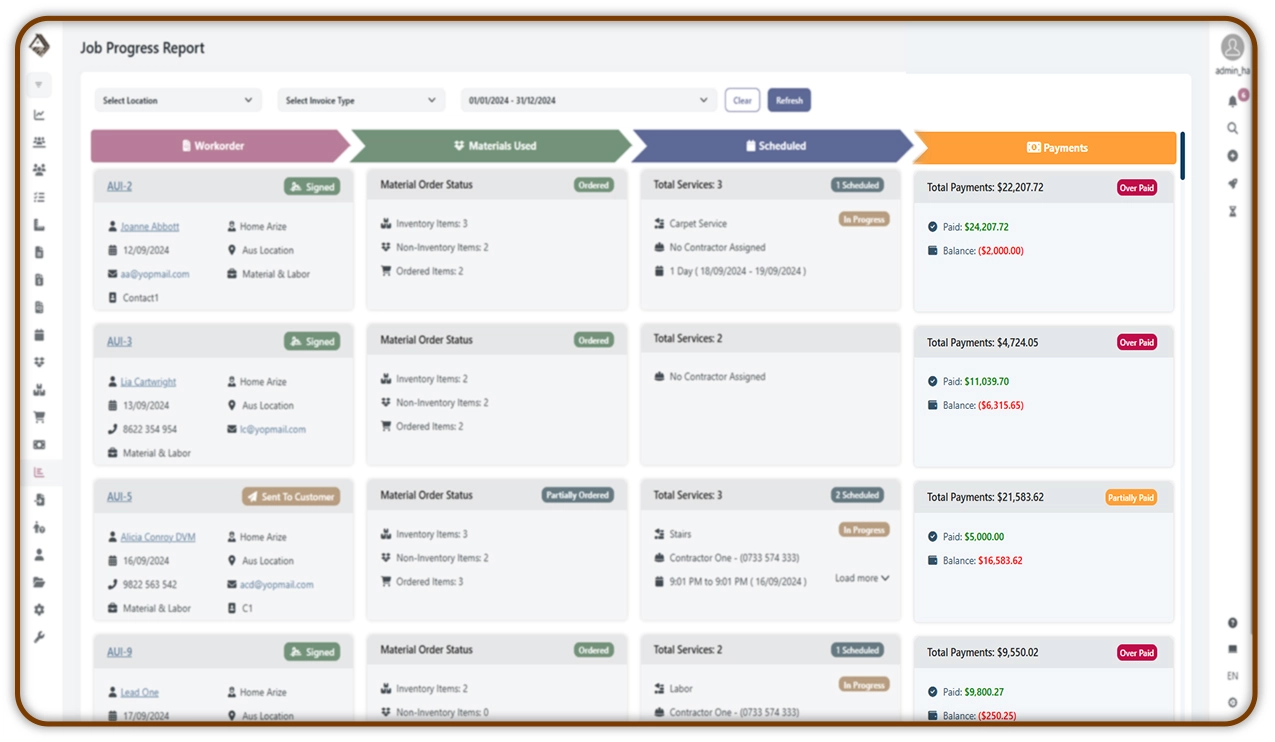This screenshot has height=742, width=1275.
Task: Click the 9822 563 542 phone number
Action: tap(149, 584)
